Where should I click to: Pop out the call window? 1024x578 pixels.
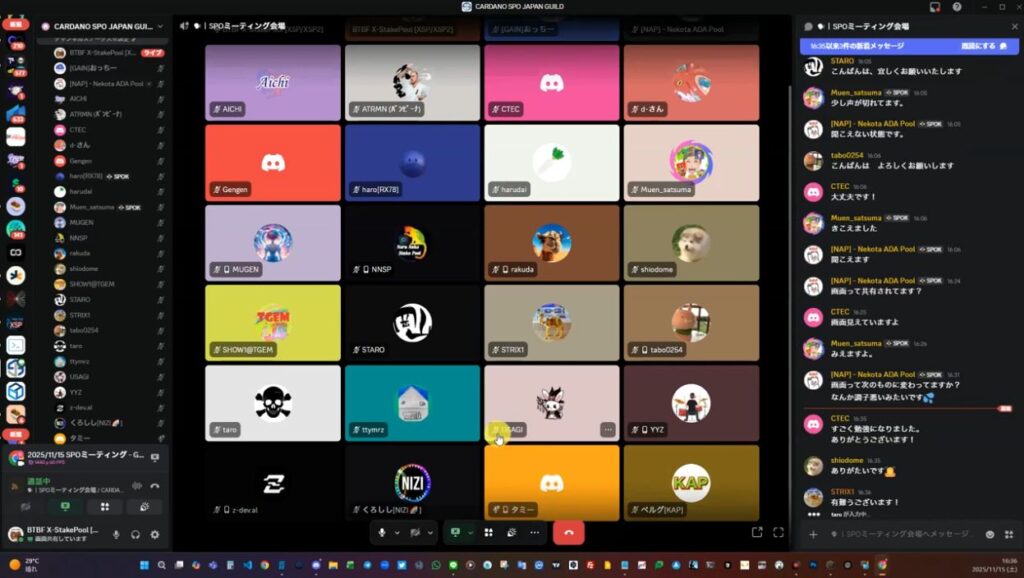point(757,533)
